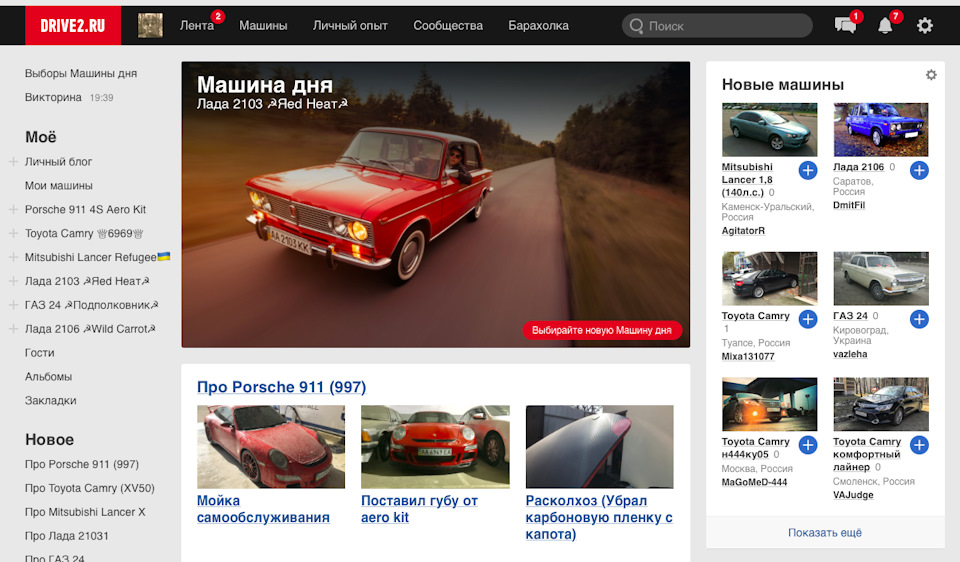Viewport: 960px width, 562px height.
Task: Open article Поставил губу от aero kit
Action: coord(419,509)
